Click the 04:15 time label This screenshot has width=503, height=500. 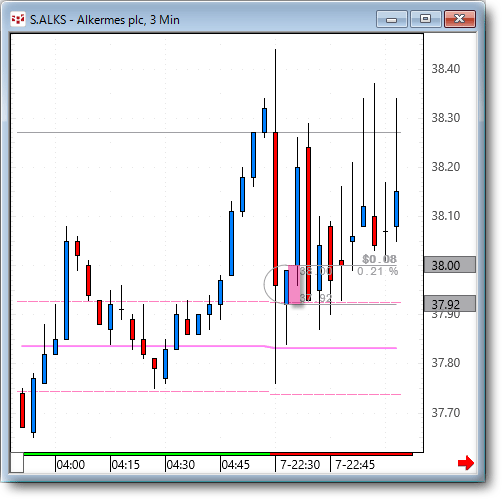point(126,464)
